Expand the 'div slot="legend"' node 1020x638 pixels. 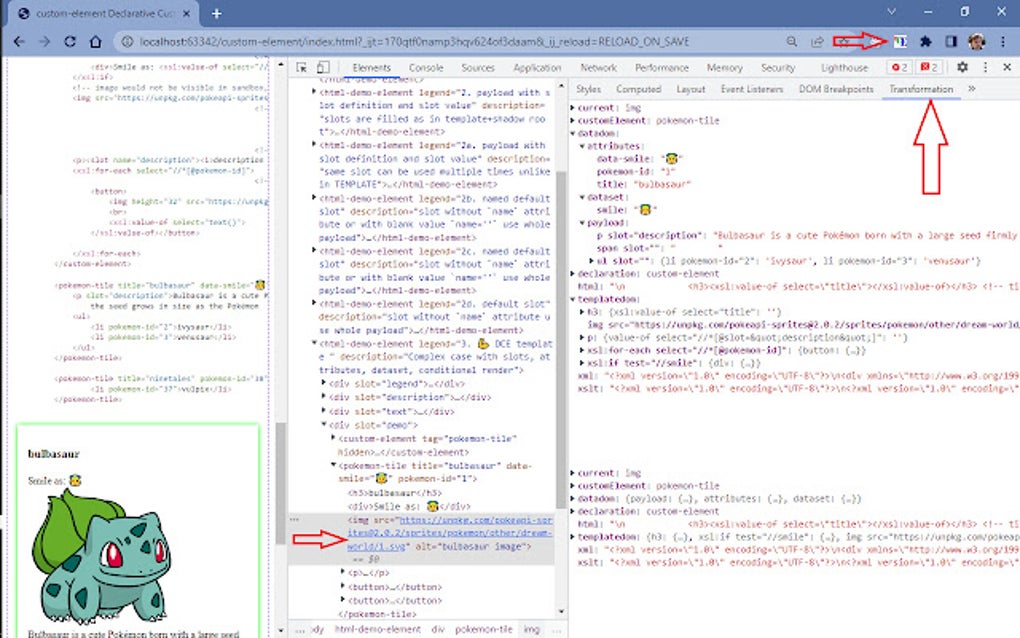click(x=324, y=384)
